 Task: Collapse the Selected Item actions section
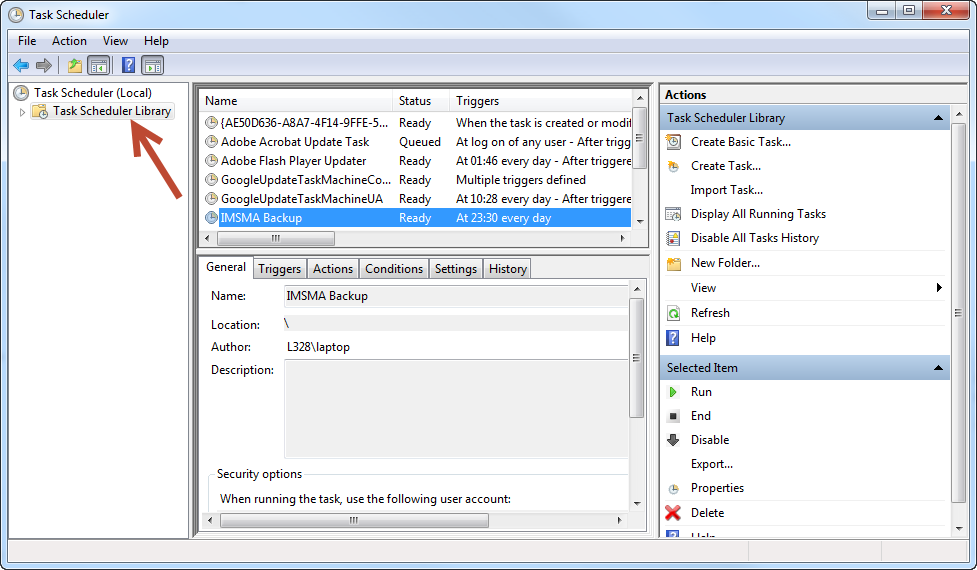pyautogui.click(x=938, y=368)
